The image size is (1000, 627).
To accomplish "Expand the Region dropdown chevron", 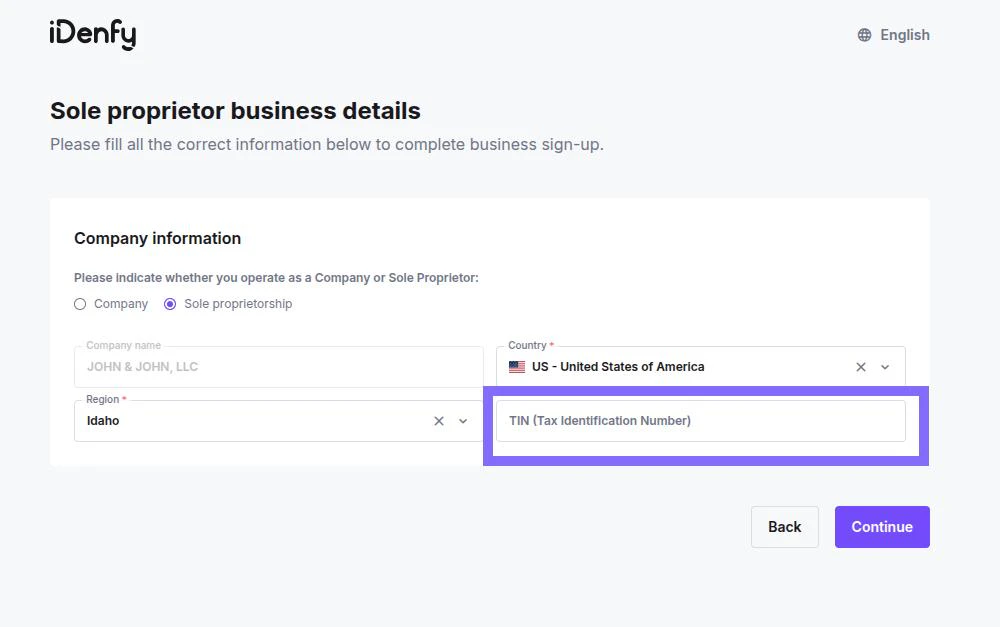I will point(463,421).
